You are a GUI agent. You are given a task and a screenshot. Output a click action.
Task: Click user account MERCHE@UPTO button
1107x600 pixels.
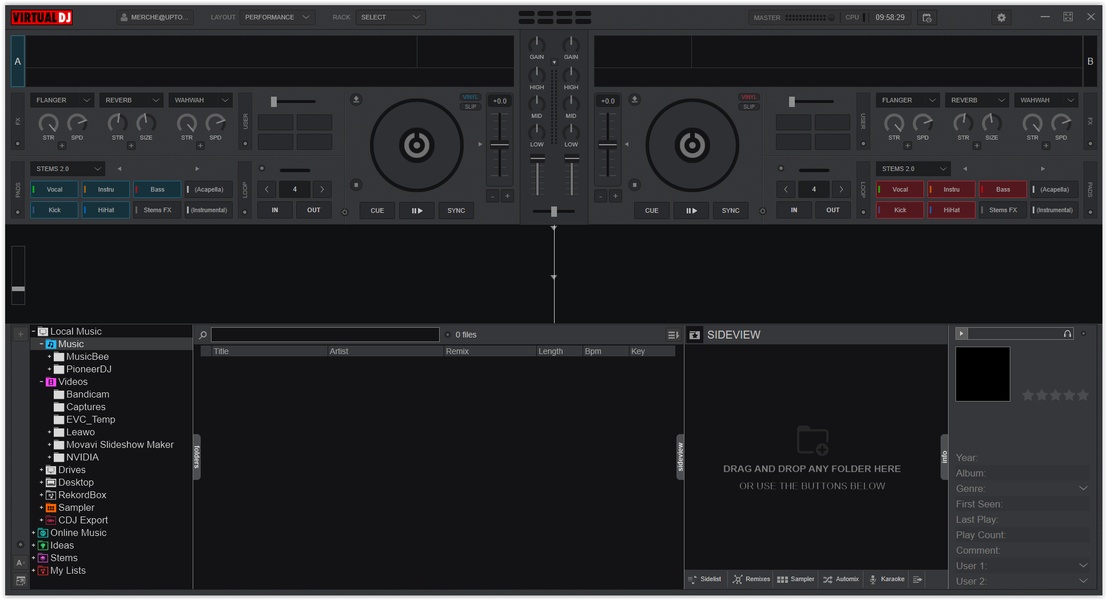coord(155,17)
